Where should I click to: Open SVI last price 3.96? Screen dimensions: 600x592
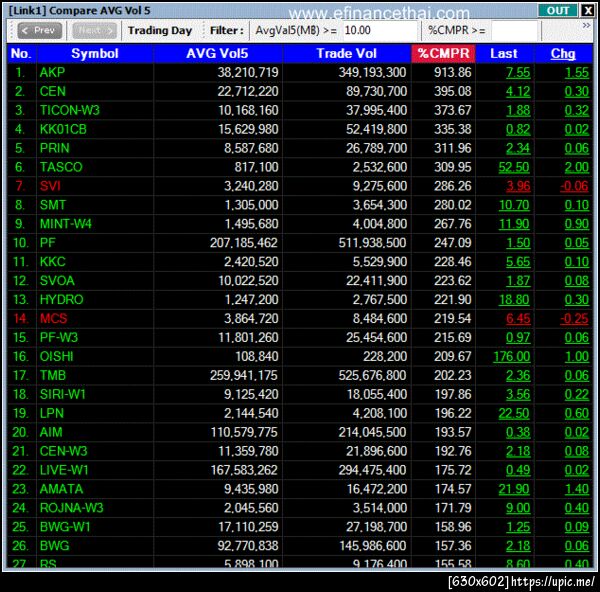click(518, 186)
